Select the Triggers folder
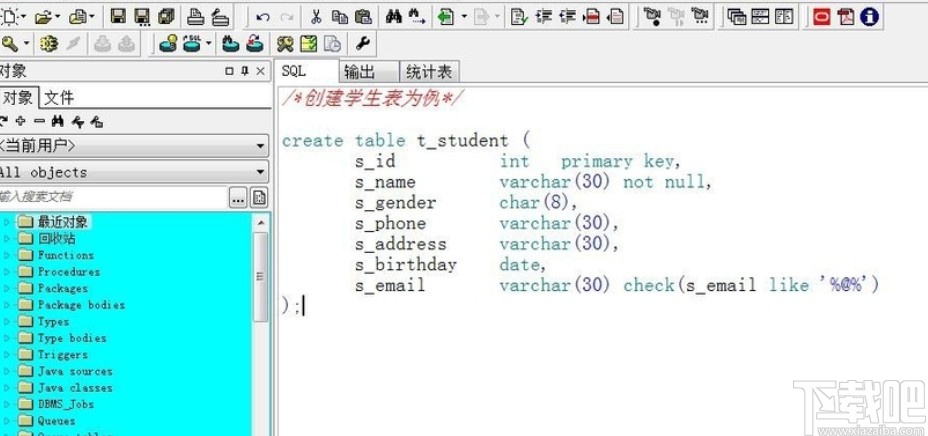 [x=63, y=355]
